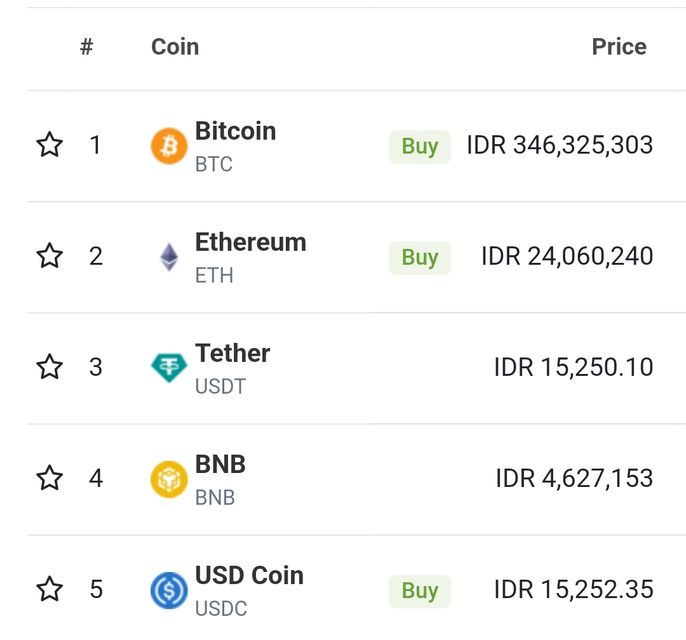
Task: Click the USD Coin blue logo icon
Action: pyautogui.click(x=169, y=590)
